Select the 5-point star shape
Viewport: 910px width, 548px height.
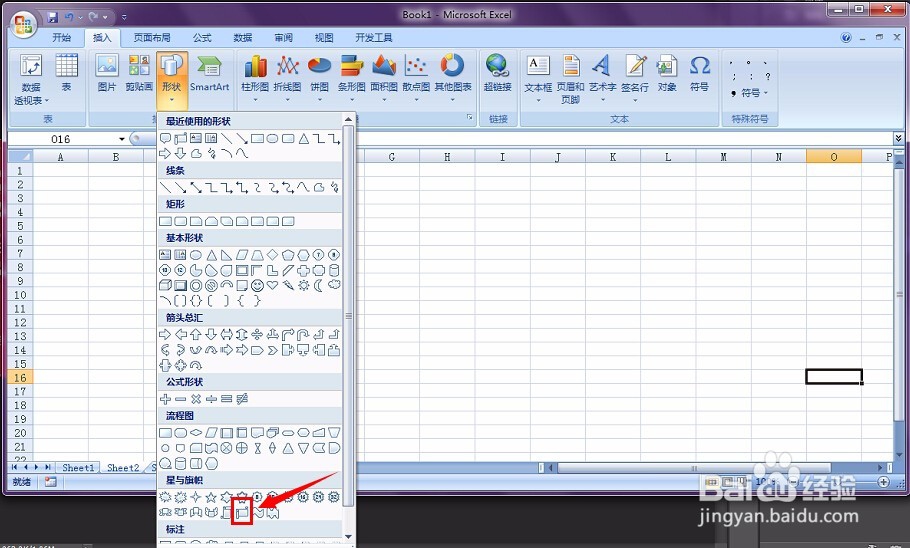[x=211, y=497]
